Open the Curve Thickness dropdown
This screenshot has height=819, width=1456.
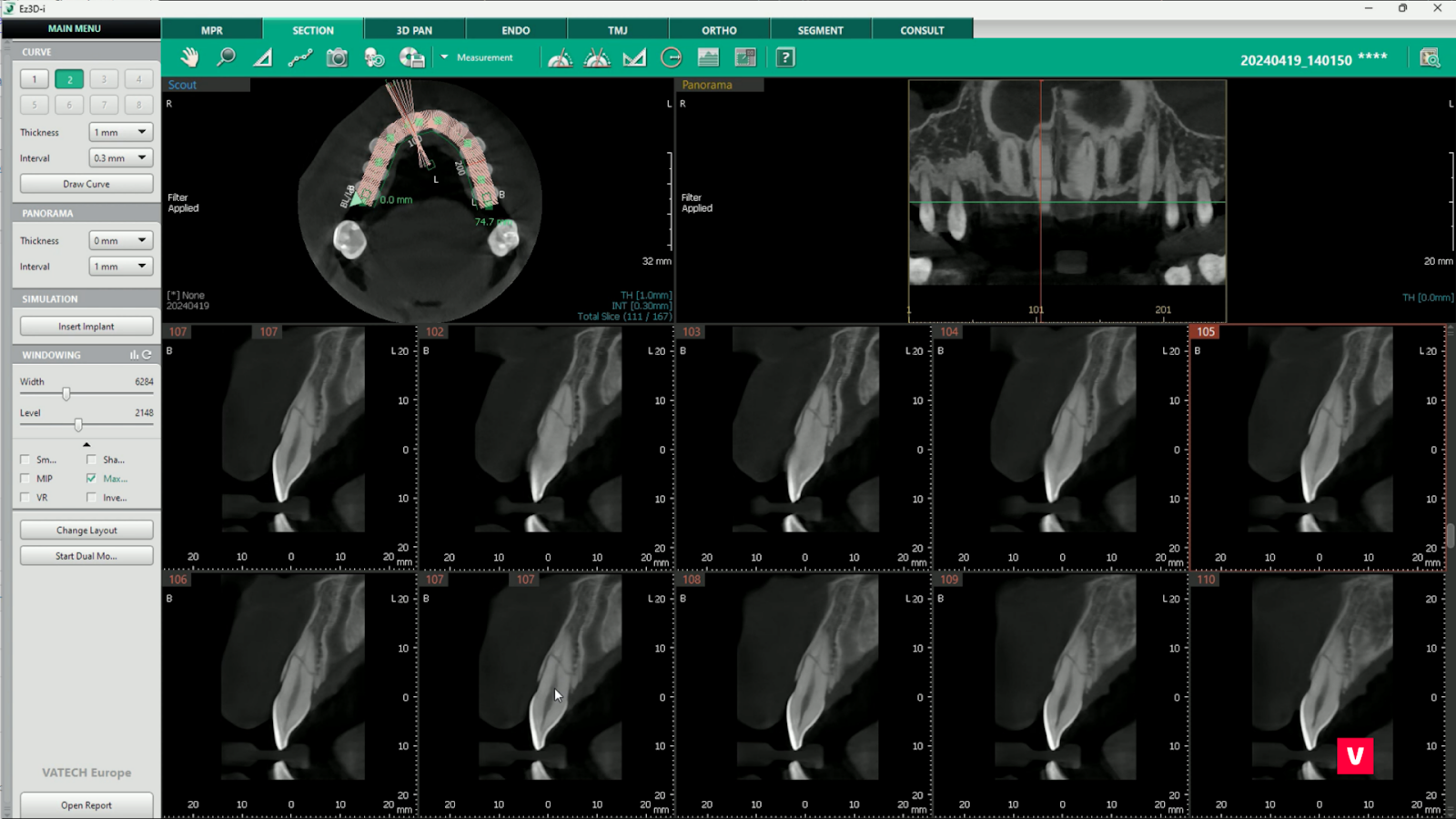coord(120,132)
